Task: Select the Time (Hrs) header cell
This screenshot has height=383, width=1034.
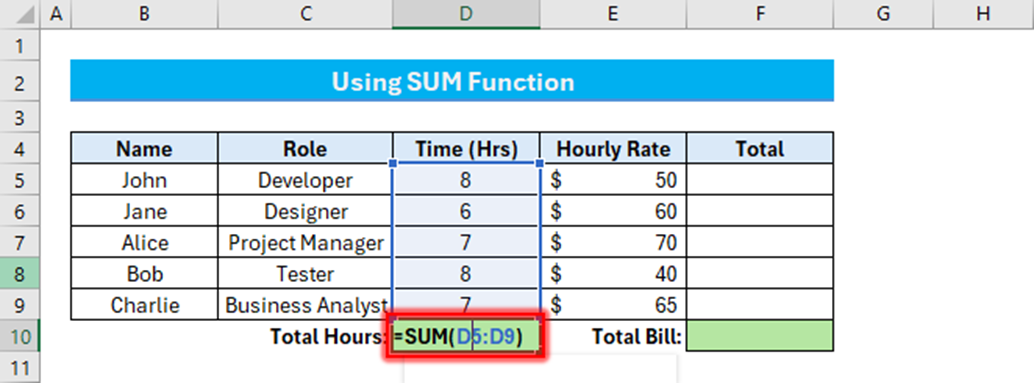Action: coord(466,149)
